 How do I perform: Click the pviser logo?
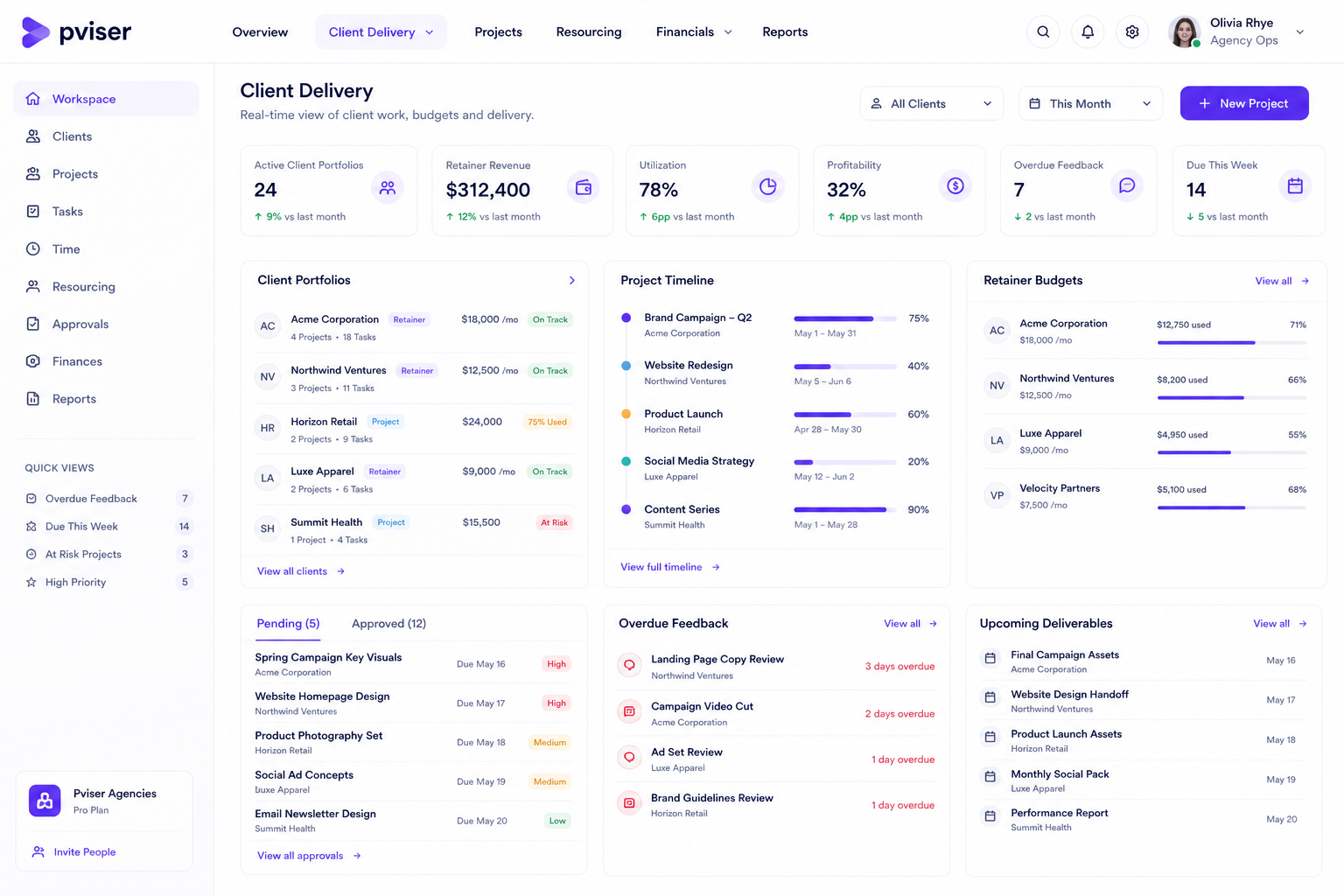click(x=76, y=32)
